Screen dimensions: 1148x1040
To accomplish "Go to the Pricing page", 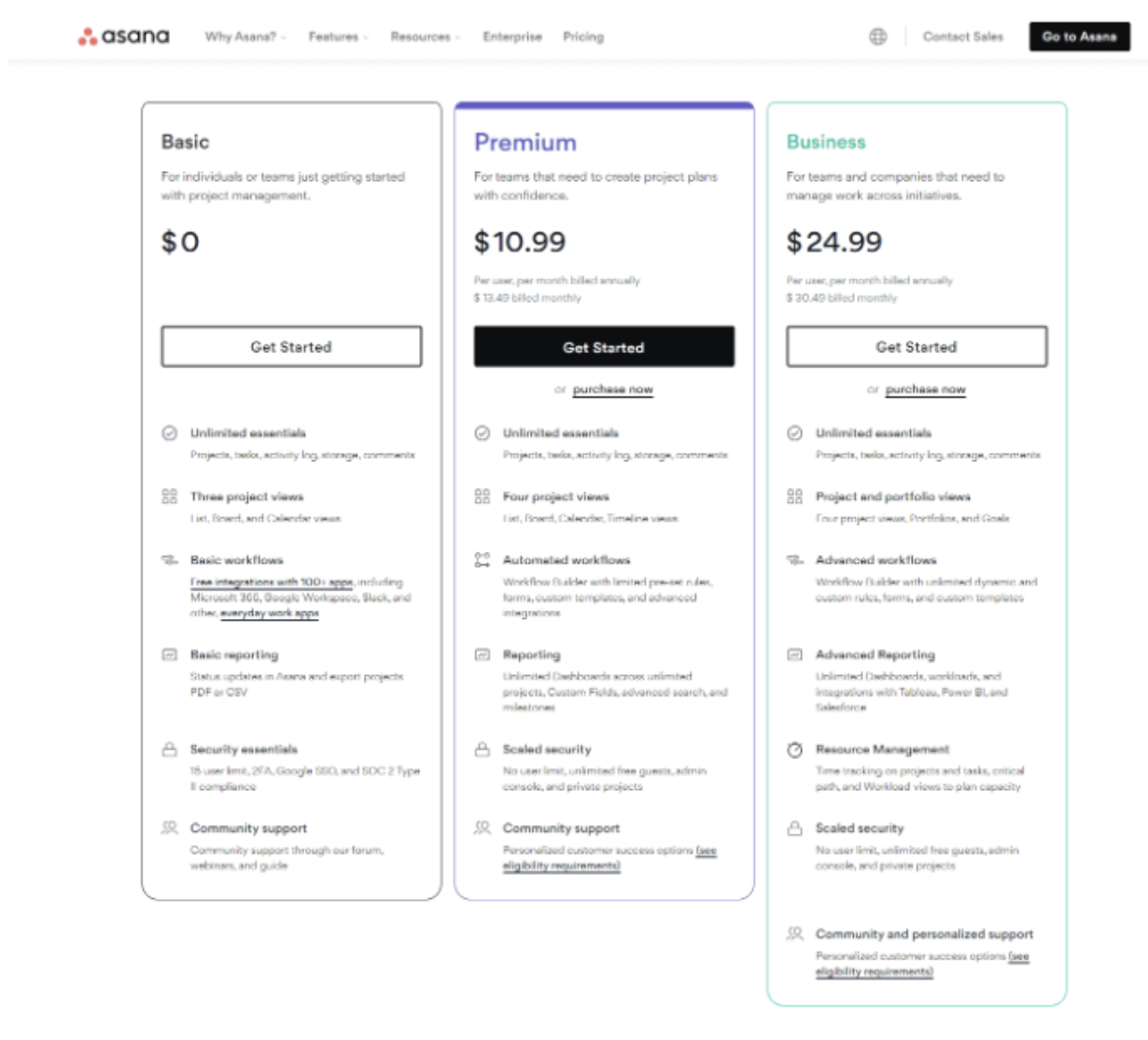I will click(583, 36).
